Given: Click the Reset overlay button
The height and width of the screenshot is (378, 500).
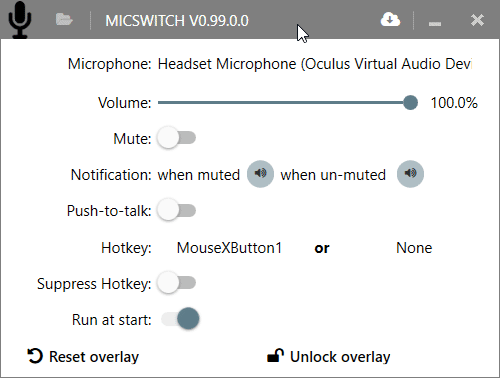Looking at the screenshot, I should pyautogui.click(x=83, y=356).
